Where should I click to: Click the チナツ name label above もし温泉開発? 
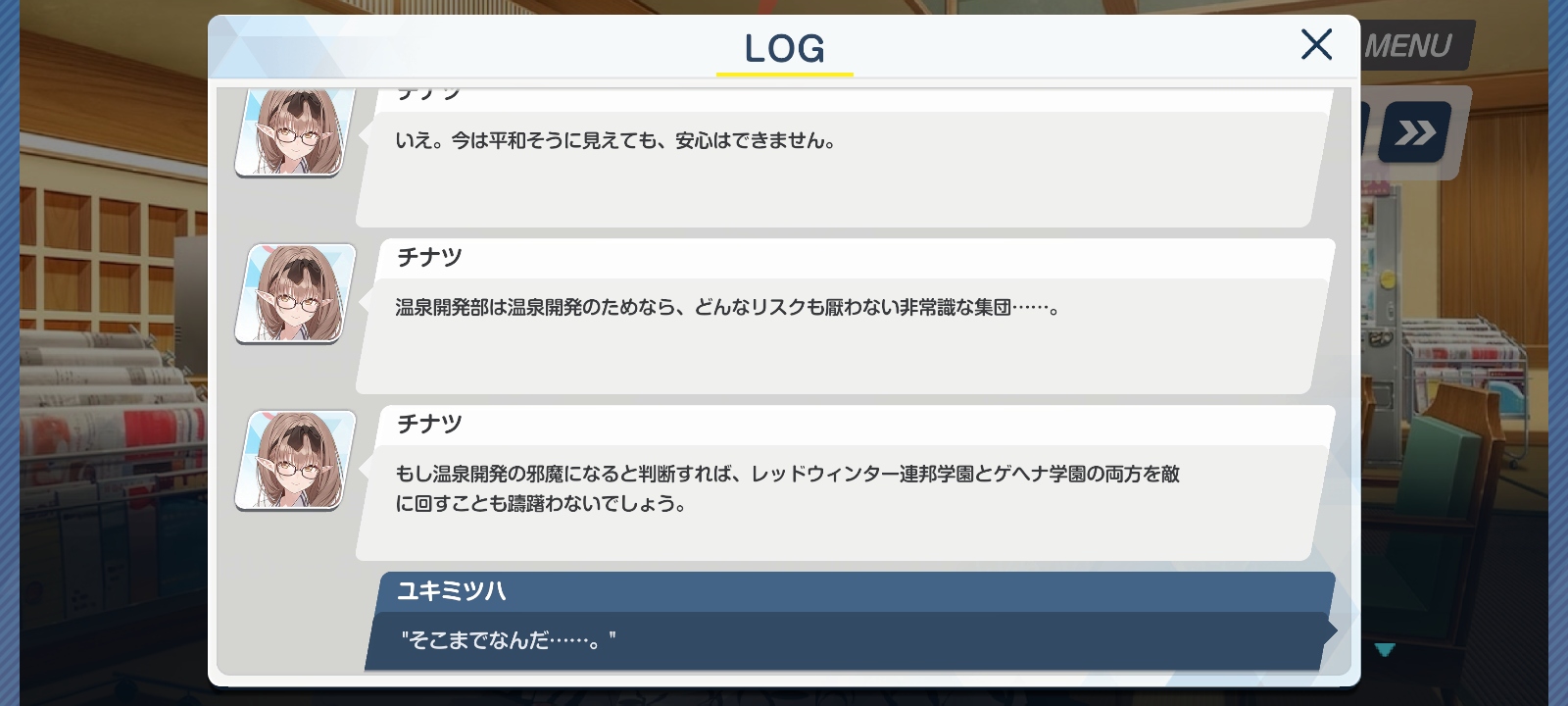coord(429,424)
